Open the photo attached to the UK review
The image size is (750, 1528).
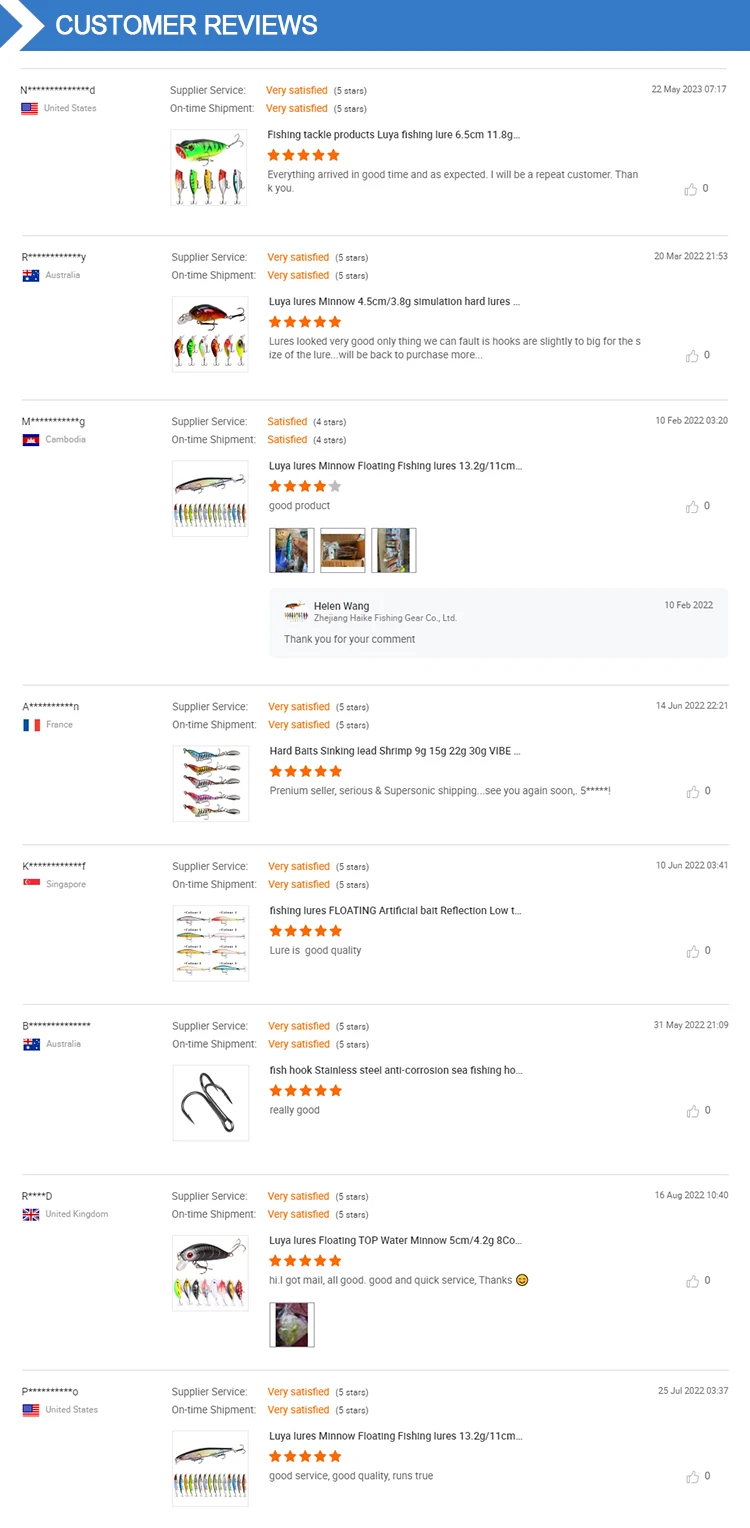point(292,1325)
